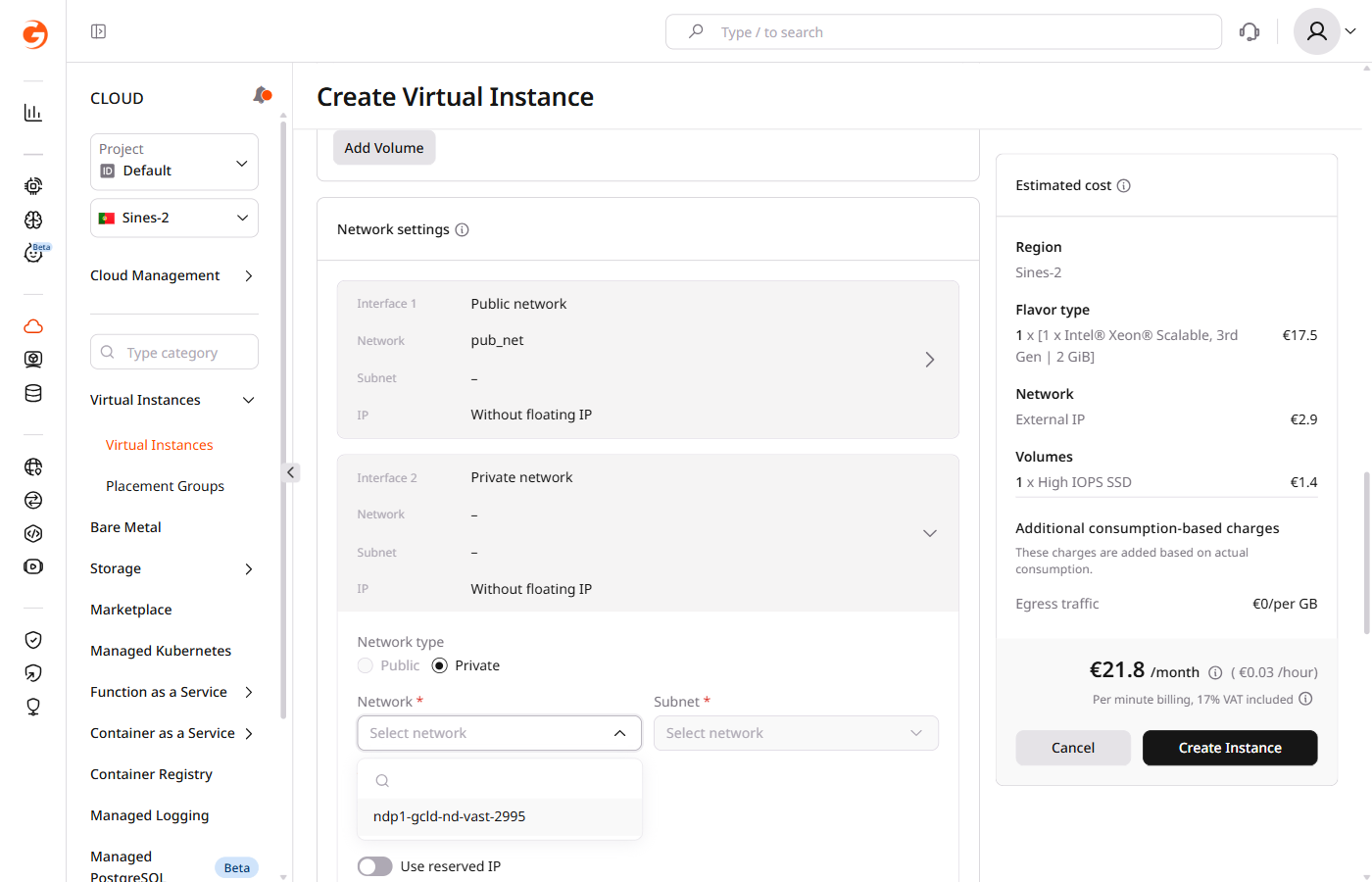
Task: Open the user account menu chevron
Action: coord(1350,31)
